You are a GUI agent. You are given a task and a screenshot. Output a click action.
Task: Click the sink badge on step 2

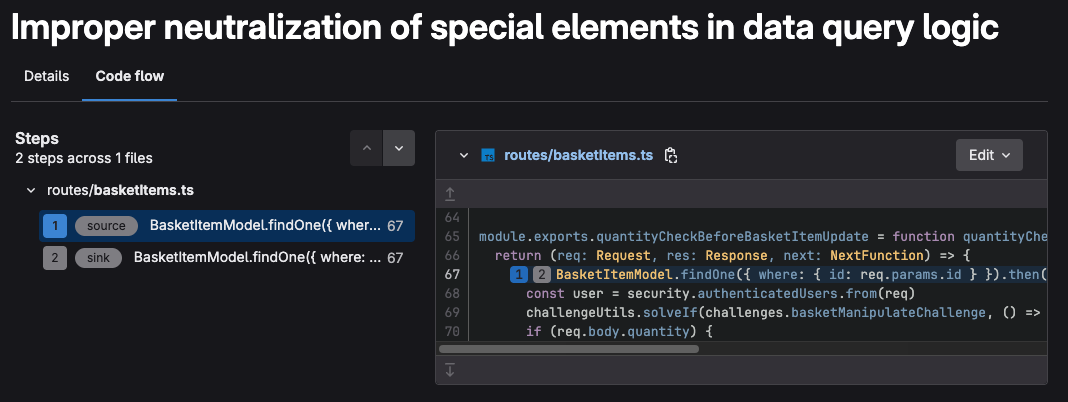(98, 258)
